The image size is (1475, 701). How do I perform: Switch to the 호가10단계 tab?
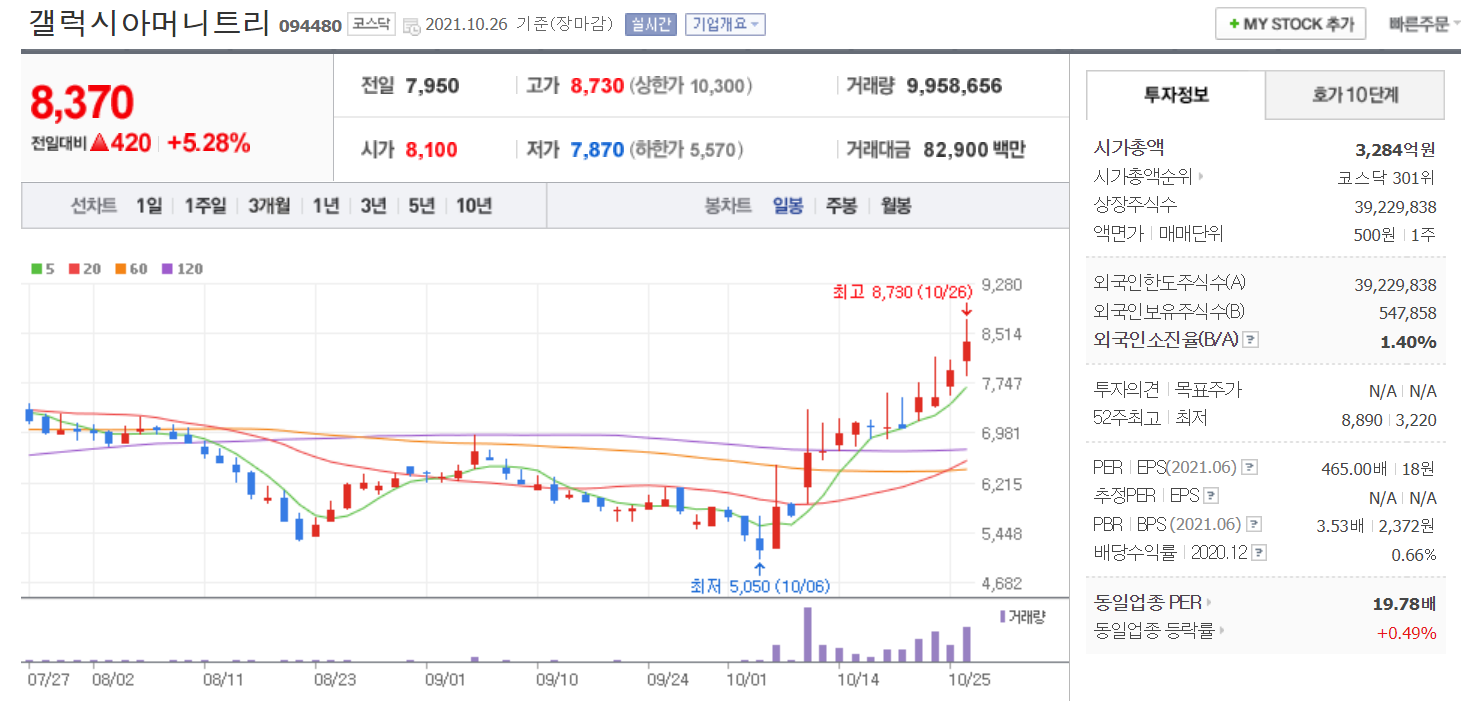click(x=1355, y=95)
